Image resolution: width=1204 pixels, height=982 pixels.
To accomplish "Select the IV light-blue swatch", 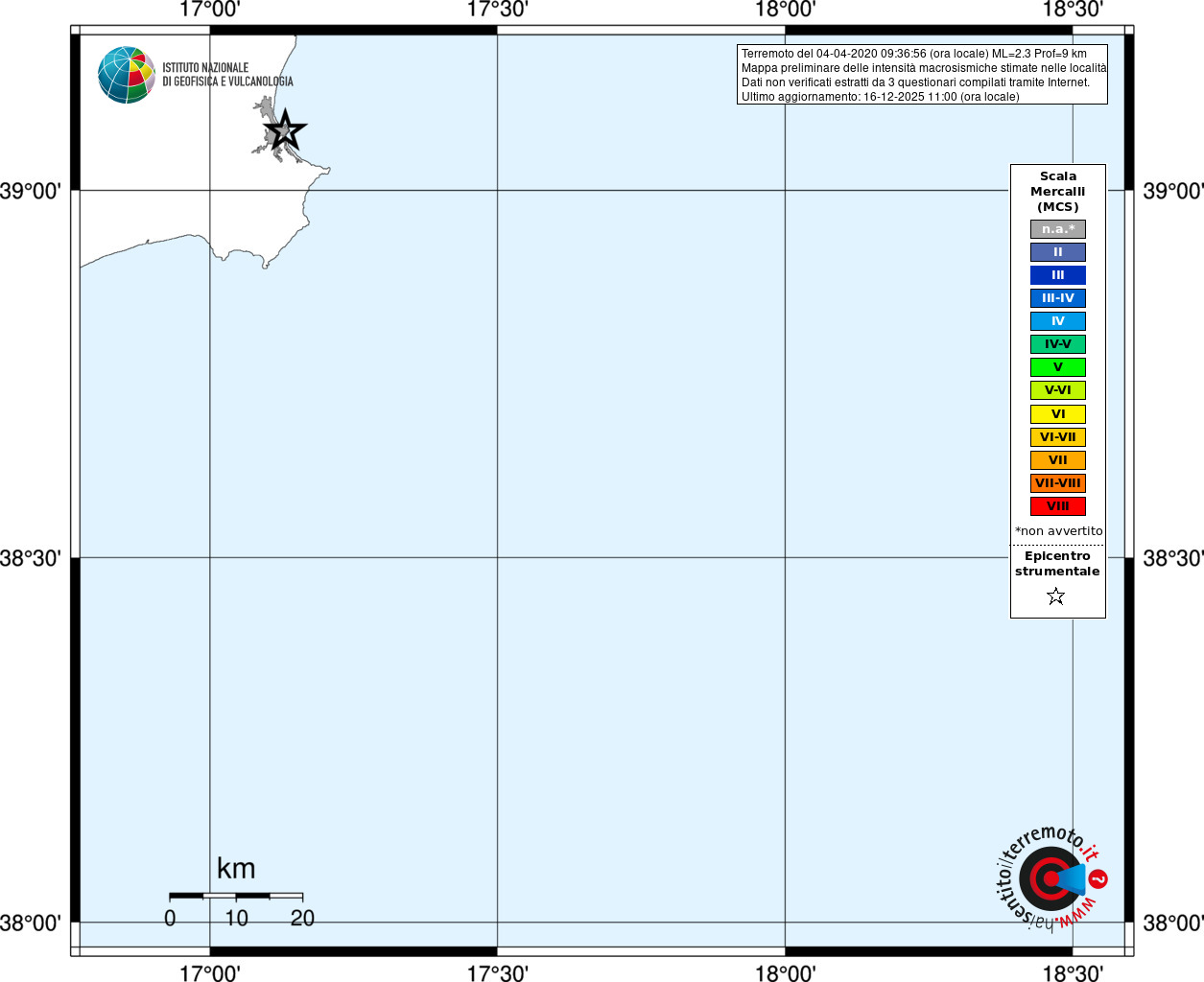I will (x=1058, y=321).
